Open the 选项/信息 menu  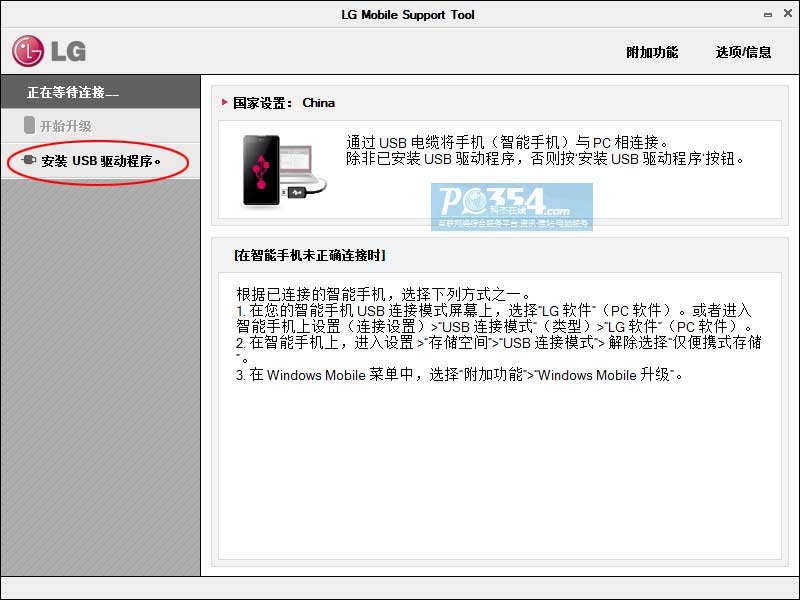pyautogui.click(x=743, y=52)
